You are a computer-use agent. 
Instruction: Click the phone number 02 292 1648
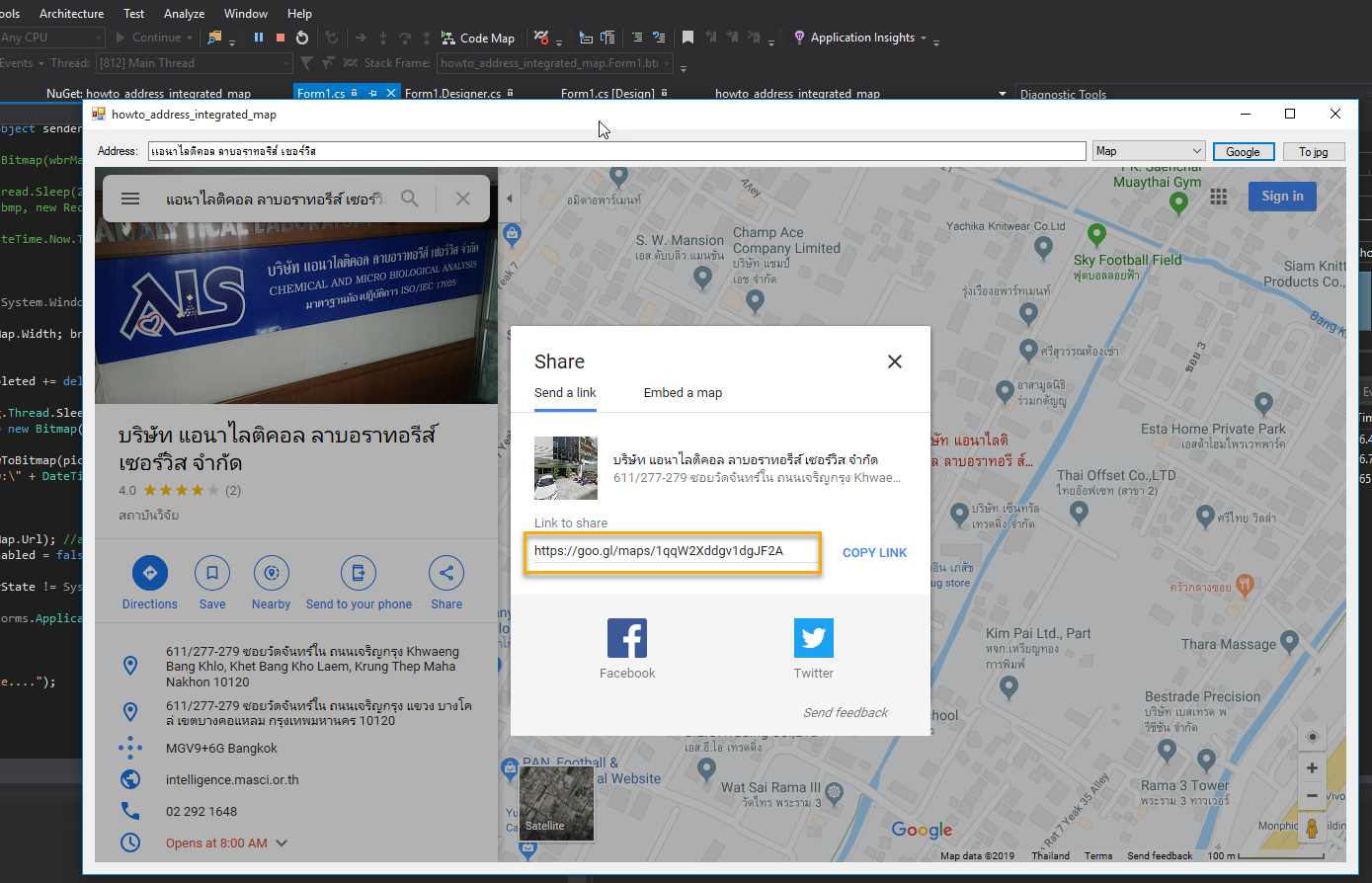(x=202, y=811)
